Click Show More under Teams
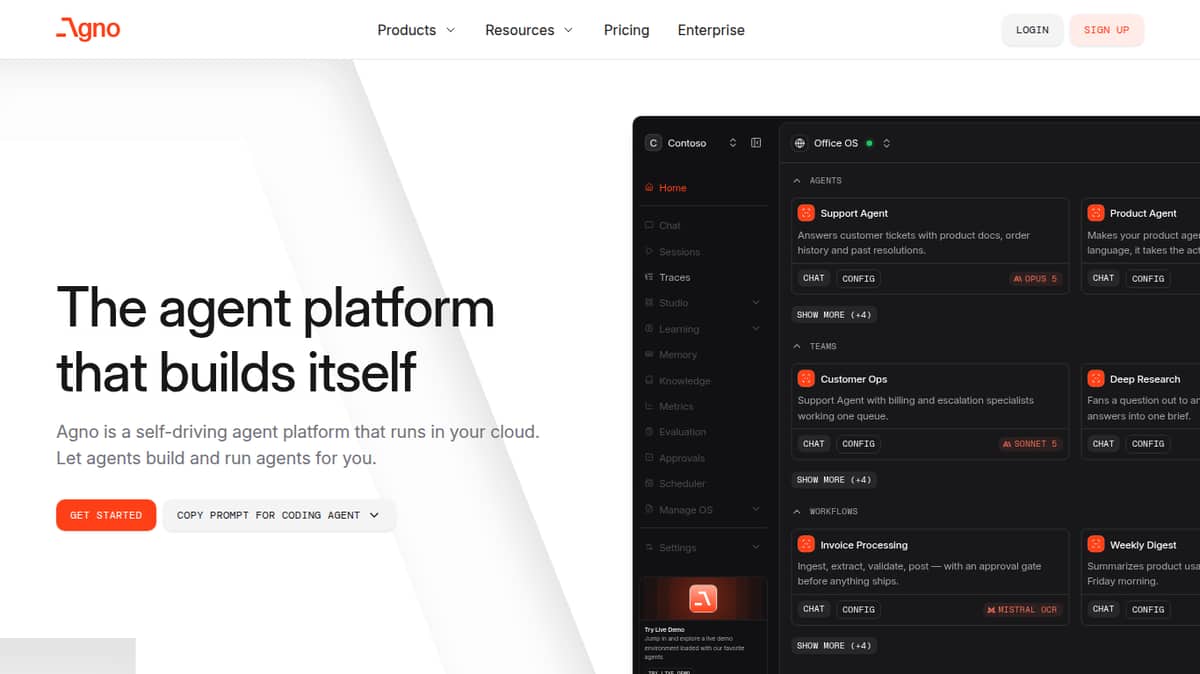 pyautogui.click(x=833, y=480)
